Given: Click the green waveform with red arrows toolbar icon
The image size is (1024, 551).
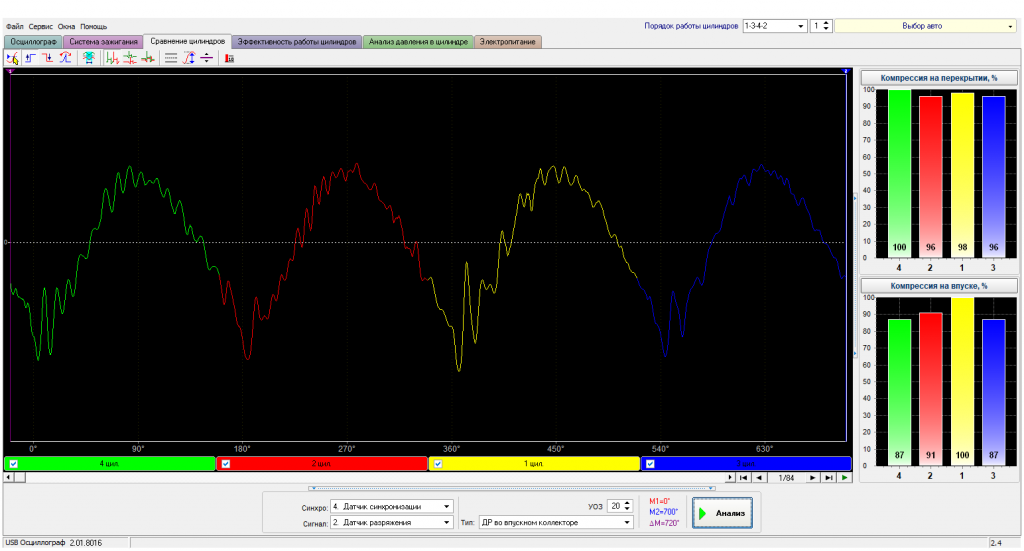Looking at the screenshot, I should (112, 58).
